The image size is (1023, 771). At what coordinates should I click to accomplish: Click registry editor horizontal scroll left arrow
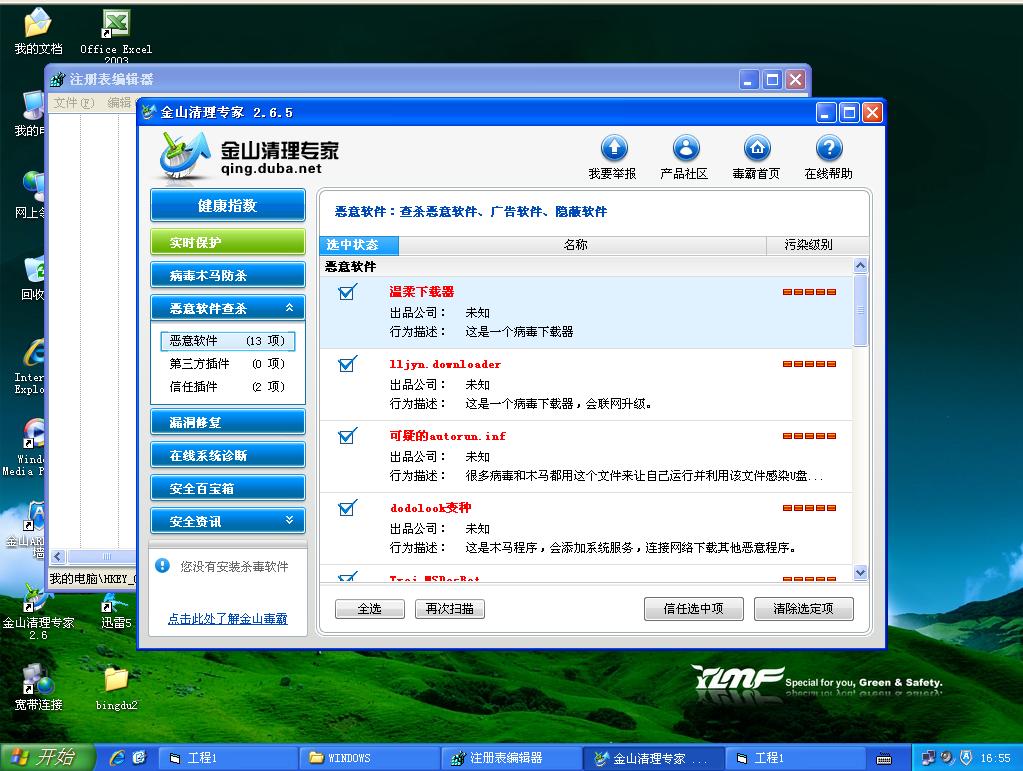[57, 556]
